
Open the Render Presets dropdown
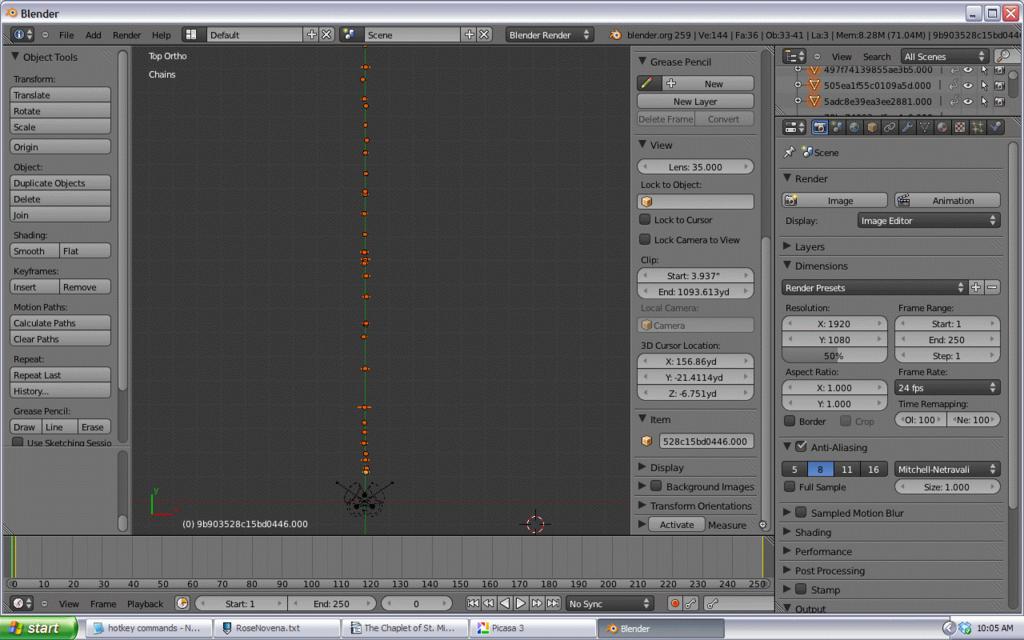pyautogui.click(x=874, y=287)
